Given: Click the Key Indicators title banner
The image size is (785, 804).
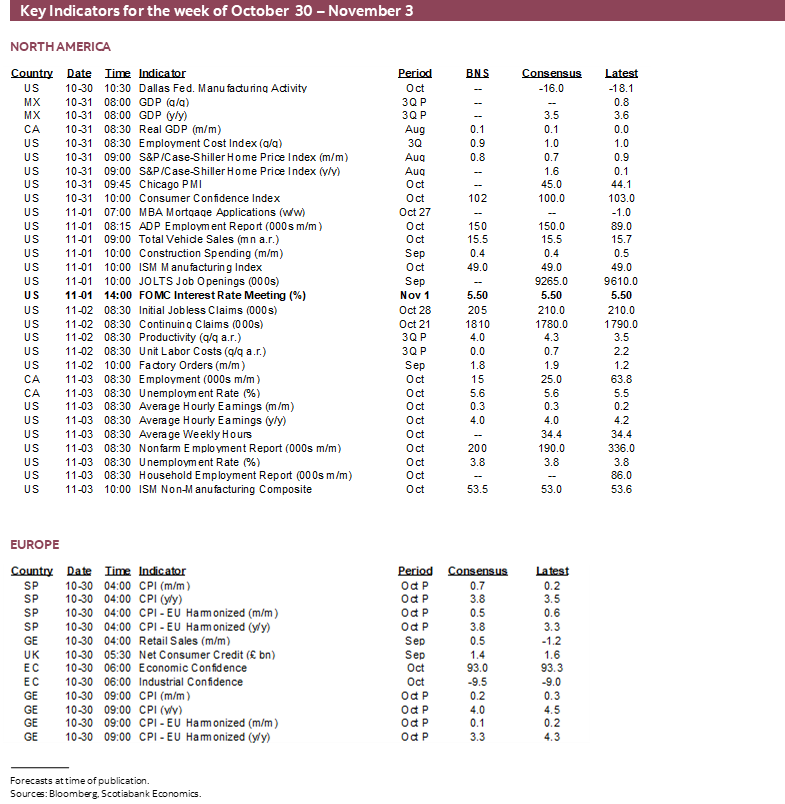Looking at the screenshot, I should click(x=215, y=12).
